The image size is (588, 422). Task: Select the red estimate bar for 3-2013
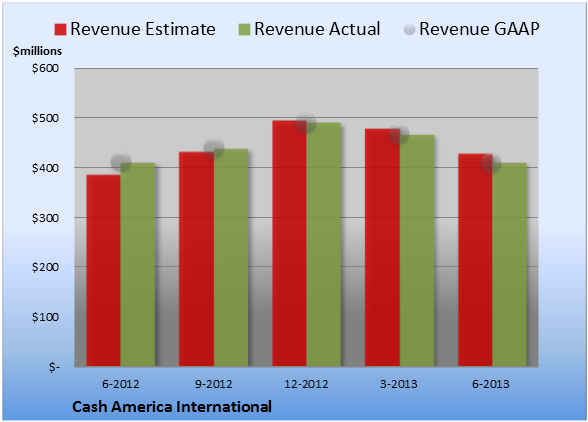382,248
